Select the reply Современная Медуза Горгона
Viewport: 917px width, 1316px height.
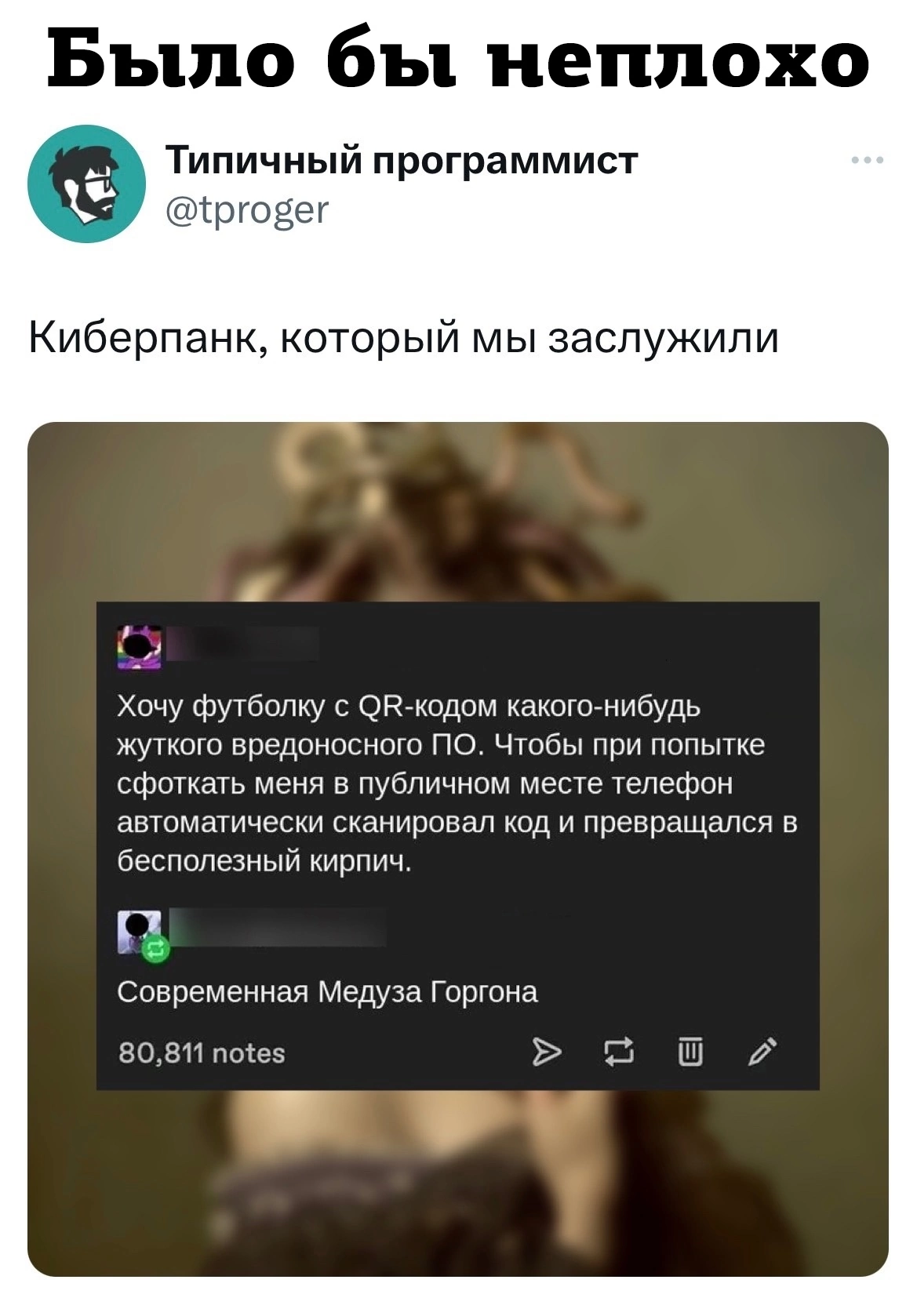coord(327,992)
